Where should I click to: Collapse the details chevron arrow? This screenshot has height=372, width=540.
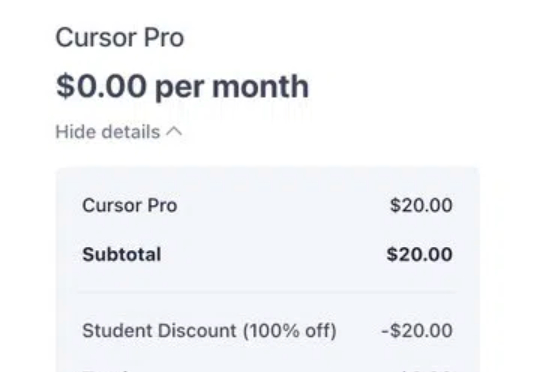pos(174,132)
